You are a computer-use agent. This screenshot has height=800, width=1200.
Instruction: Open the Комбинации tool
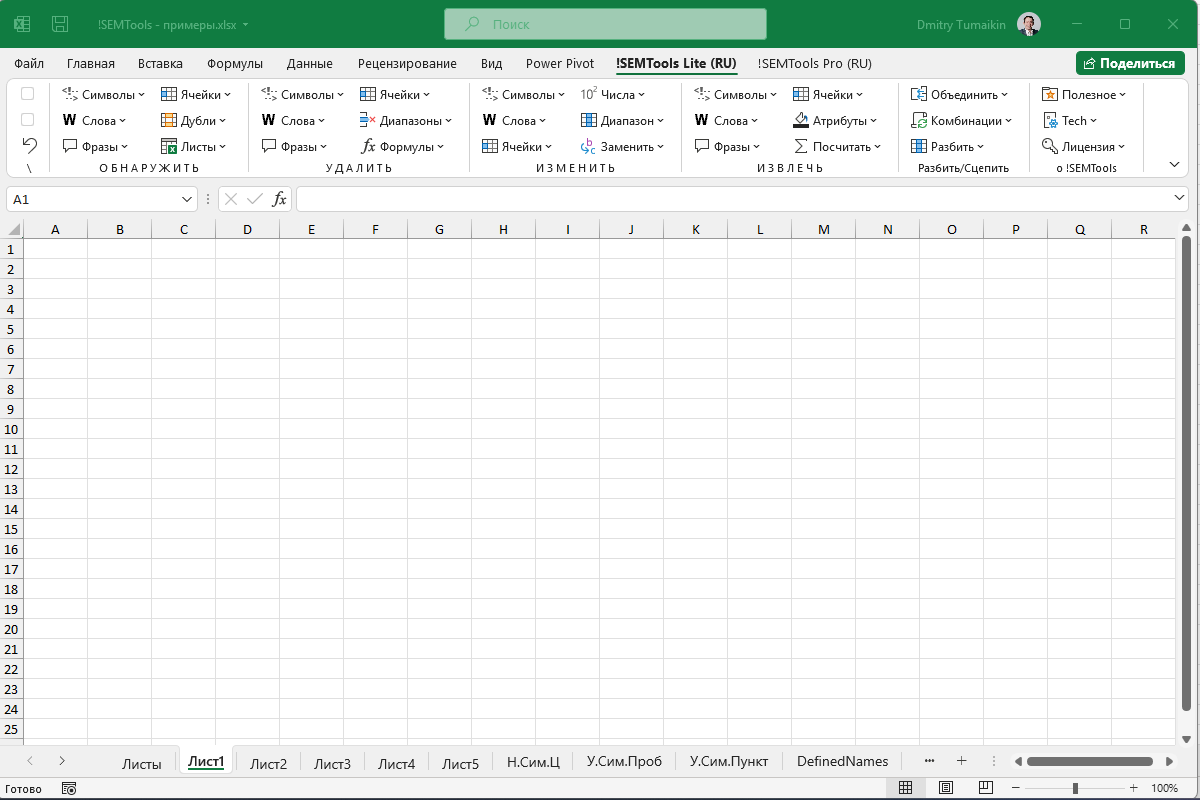(961, 121)
